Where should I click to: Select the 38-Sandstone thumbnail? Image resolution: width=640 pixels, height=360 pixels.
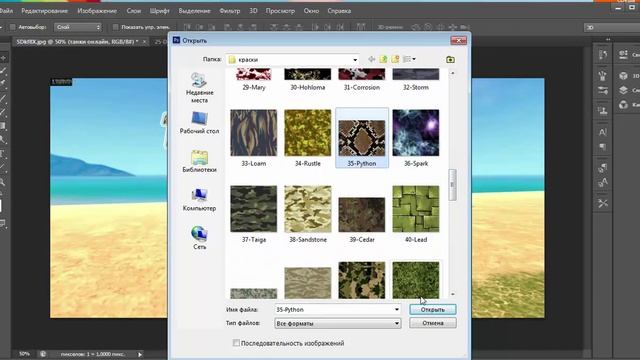308,209
